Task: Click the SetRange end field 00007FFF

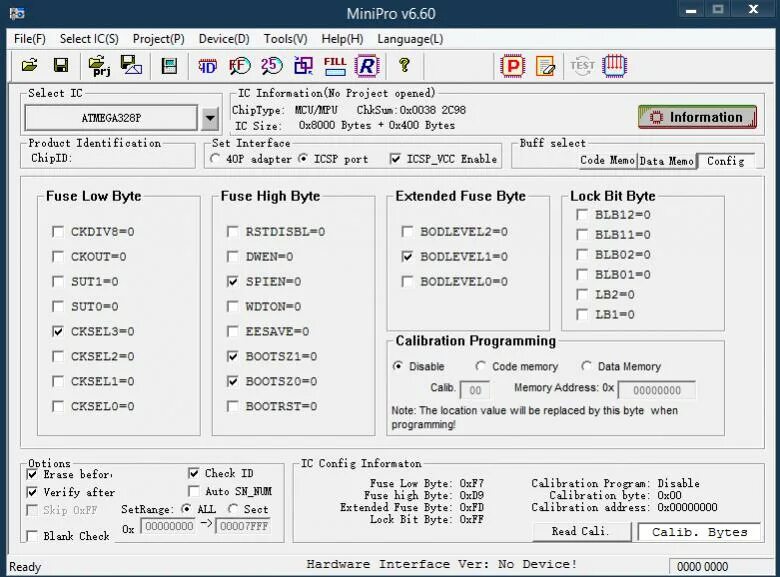Action: click(x=244, y=526)
